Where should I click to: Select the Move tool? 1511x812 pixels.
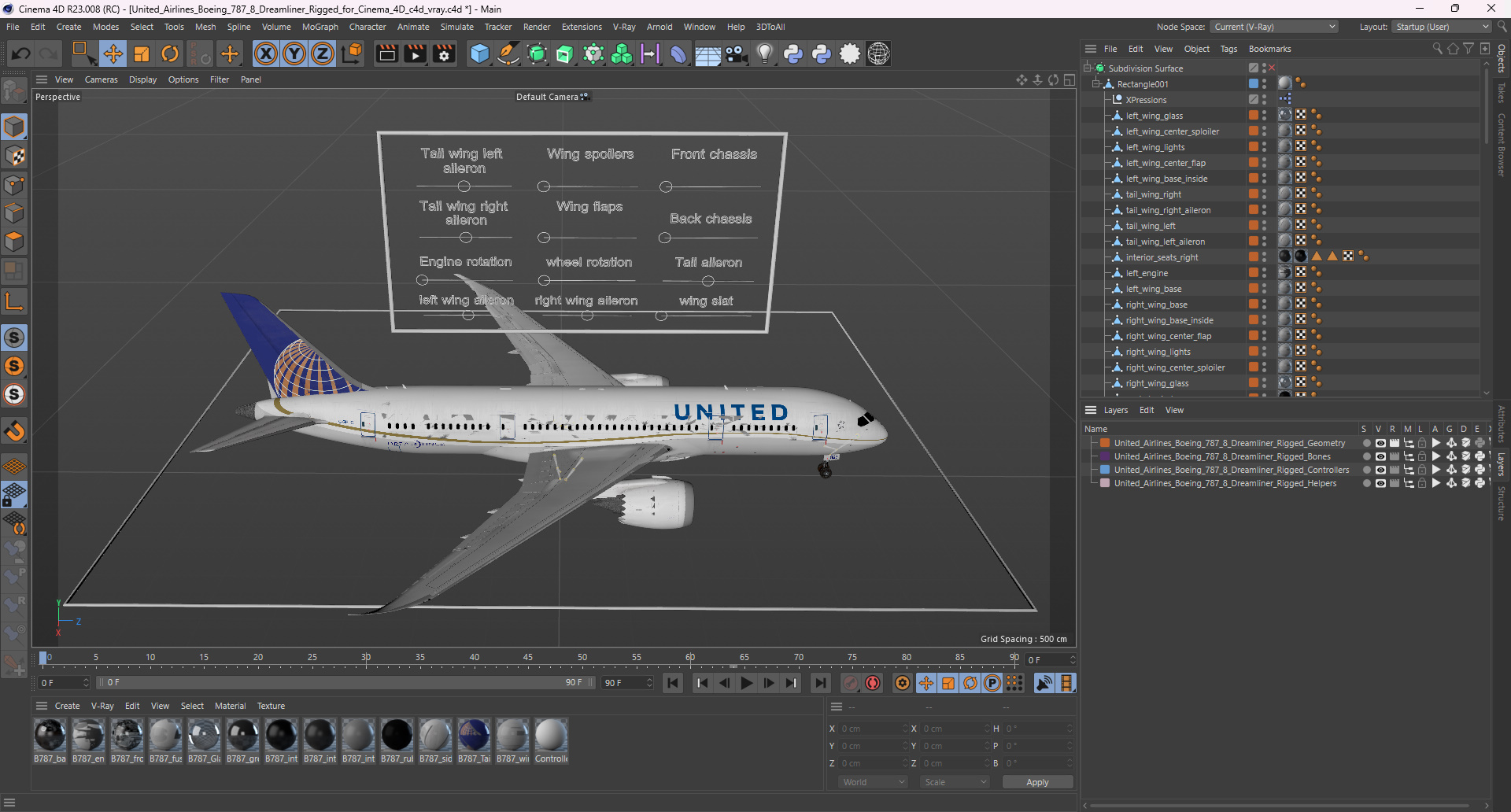pyautogui.click(x=113, y=54)
